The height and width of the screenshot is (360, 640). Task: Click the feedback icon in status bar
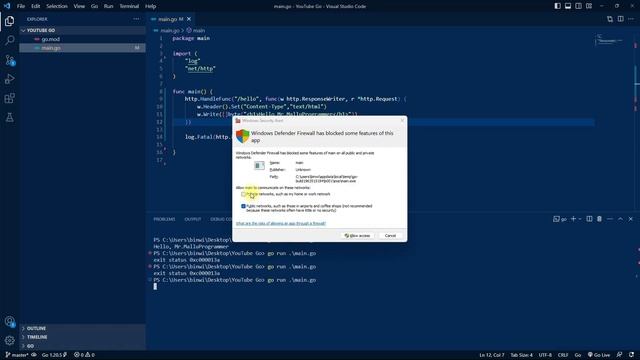click(x=620, y=355)
